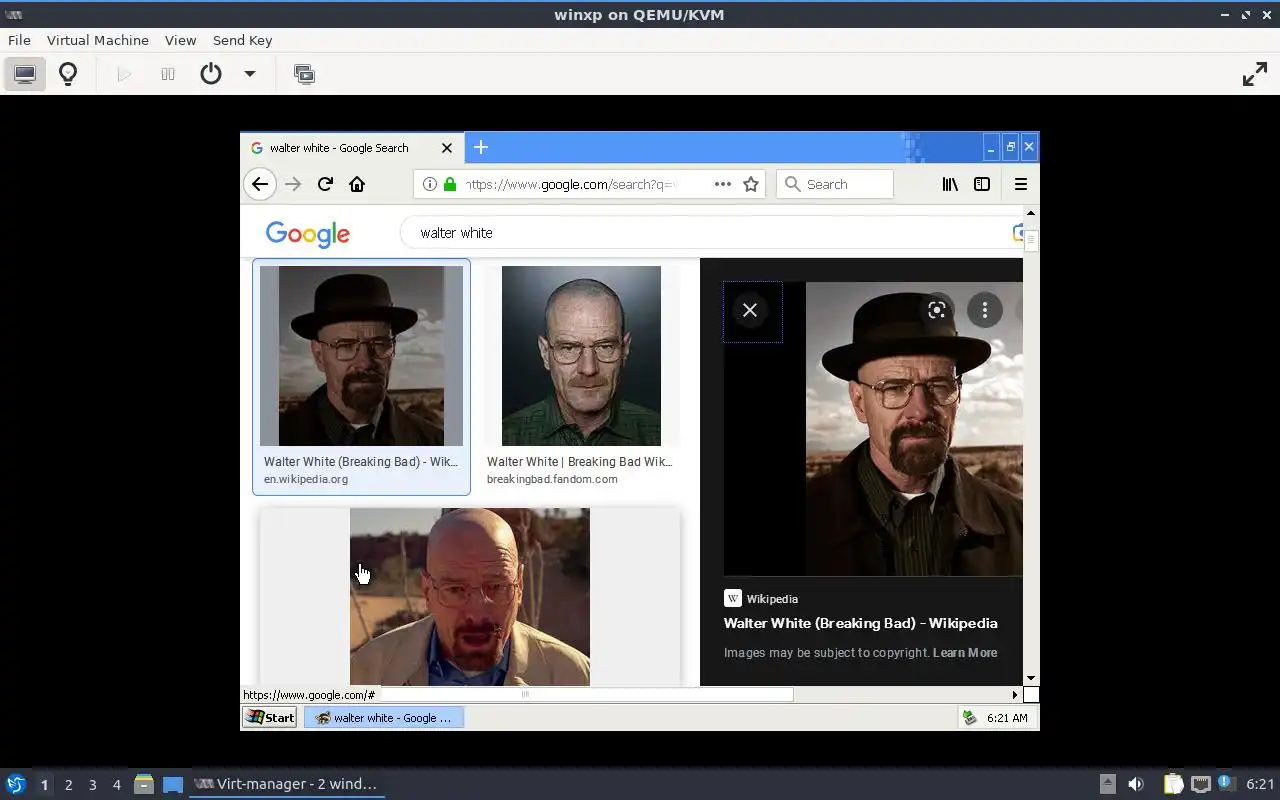This screenshot has height=800, width=1280.
Task: Click the Wikipedia source icon in preview
Action: pos(733,598)
